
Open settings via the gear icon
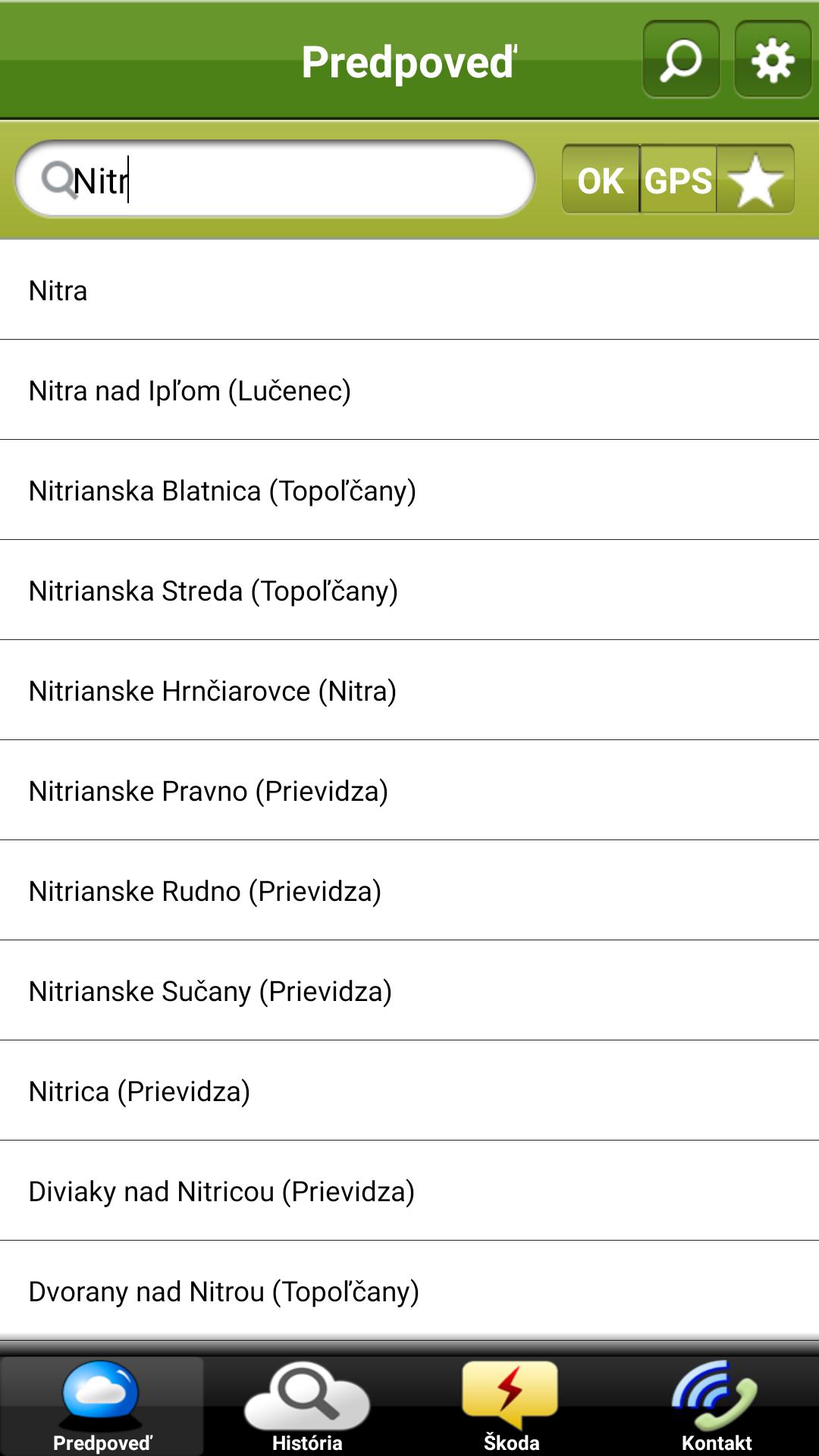coord(772,60)
